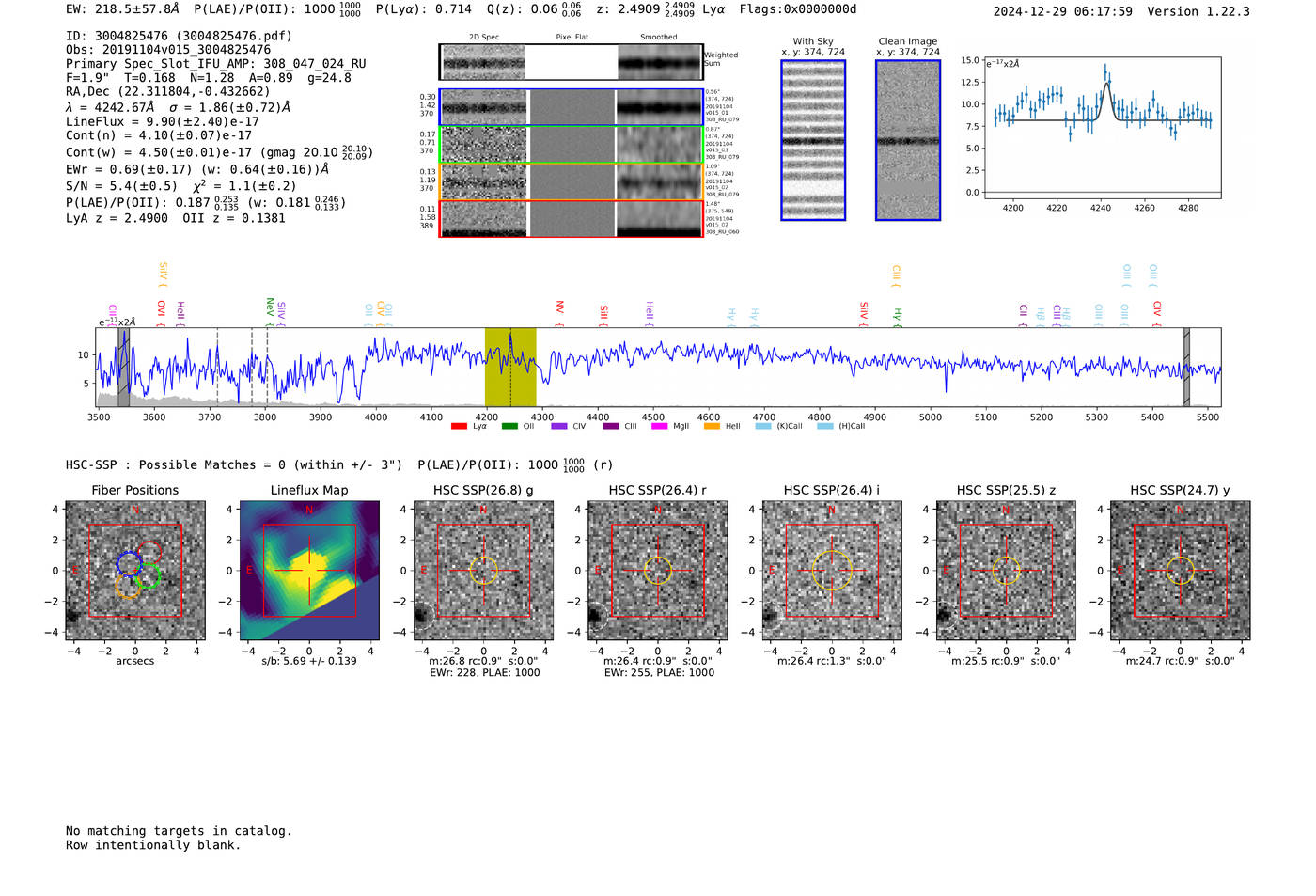The height and width of the screenshot is (896, 1316).
Task: Open the HSC SSP(26.8) g cutout
Action: coord(483,571)
